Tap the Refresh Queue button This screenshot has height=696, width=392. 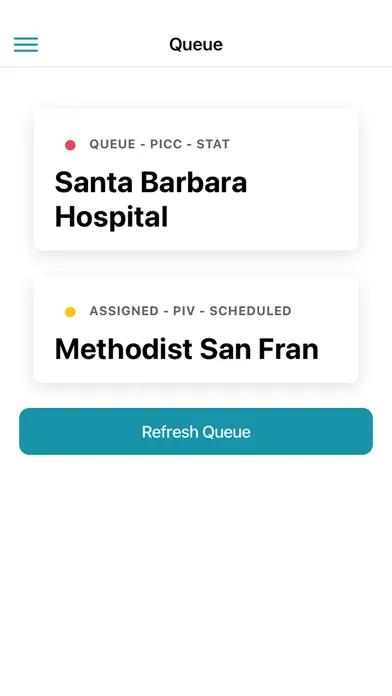click(196, 431)
